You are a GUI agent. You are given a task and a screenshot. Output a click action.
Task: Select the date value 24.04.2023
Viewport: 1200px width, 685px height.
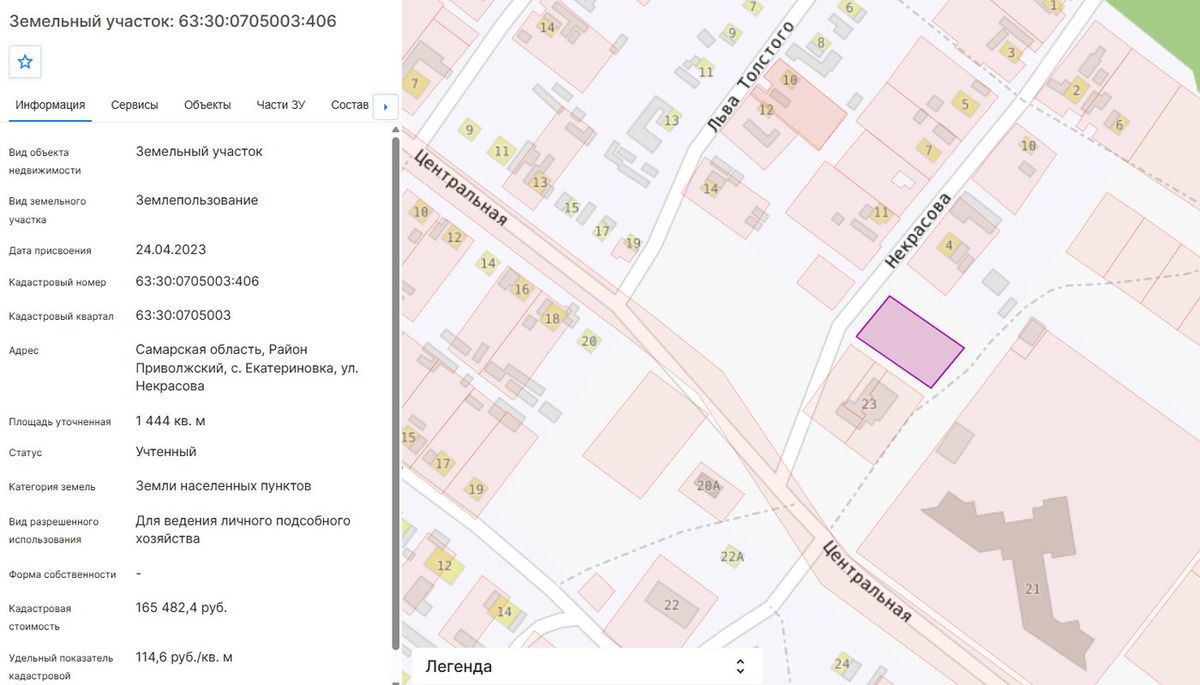171,249
